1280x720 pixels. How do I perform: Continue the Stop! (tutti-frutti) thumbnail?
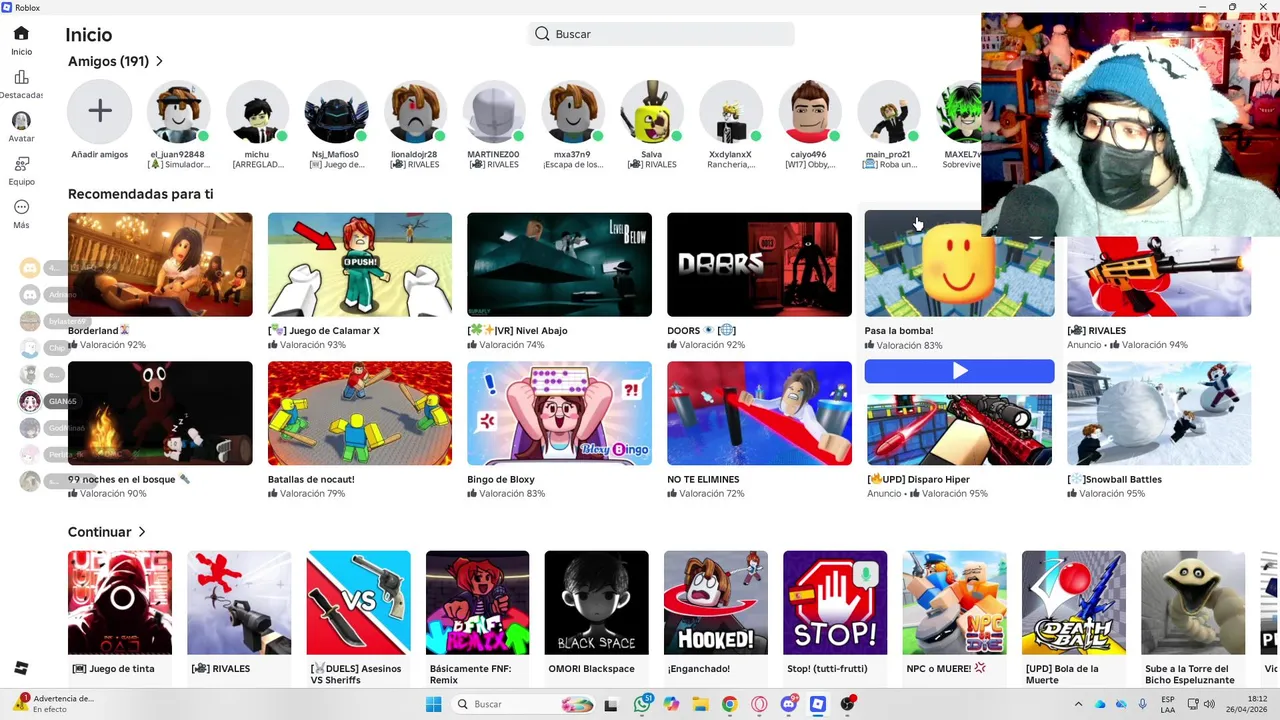click(x=835, y=603)
